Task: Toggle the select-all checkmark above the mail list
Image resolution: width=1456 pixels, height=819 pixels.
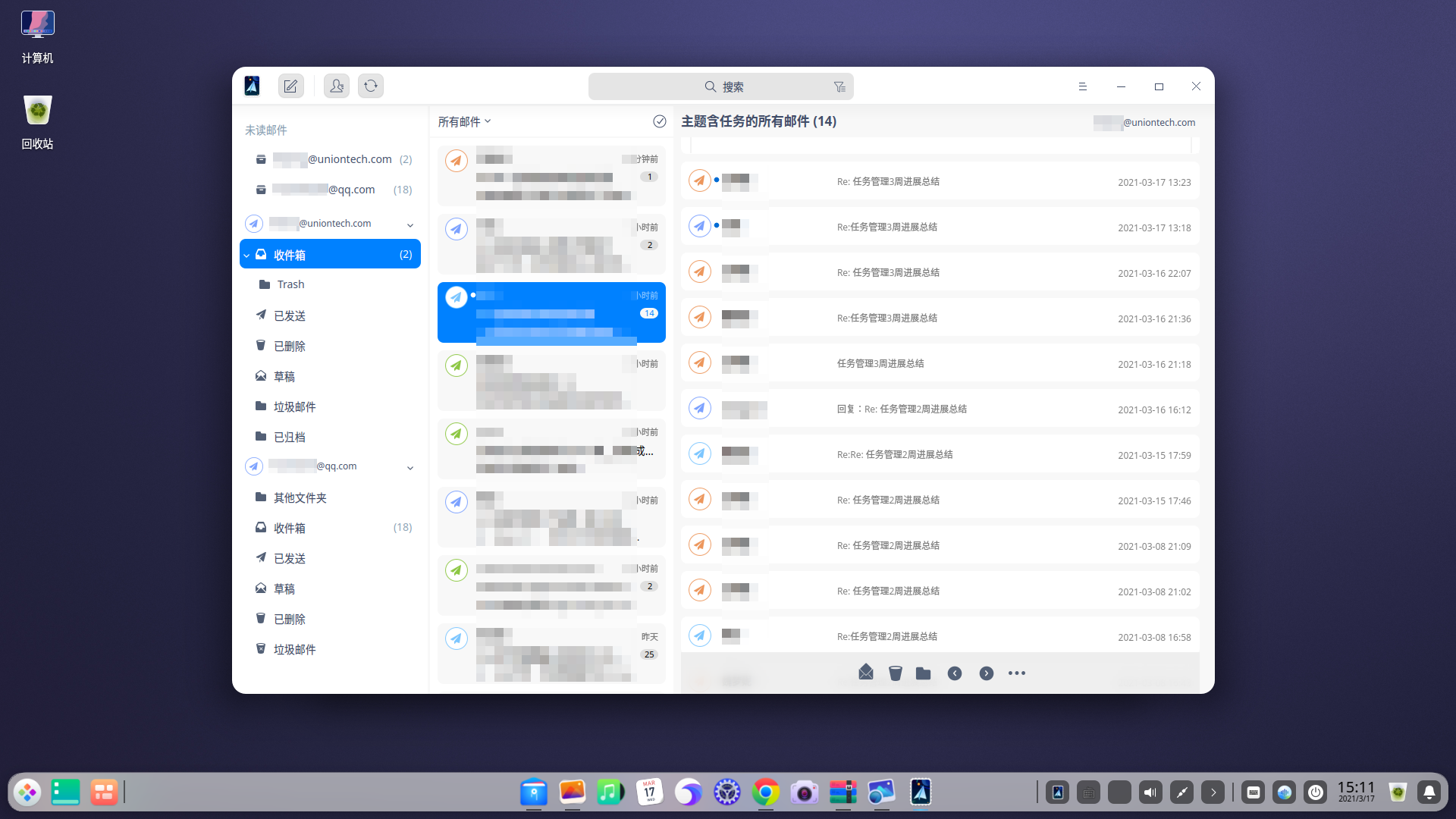Action: 659,121
